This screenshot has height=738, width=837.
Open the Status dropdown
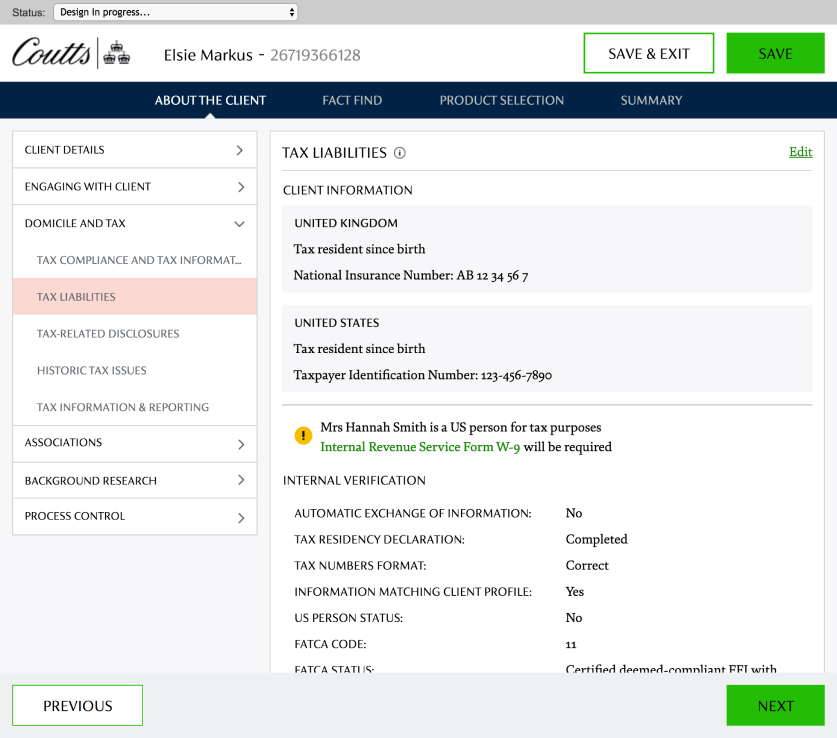[176, 12]
